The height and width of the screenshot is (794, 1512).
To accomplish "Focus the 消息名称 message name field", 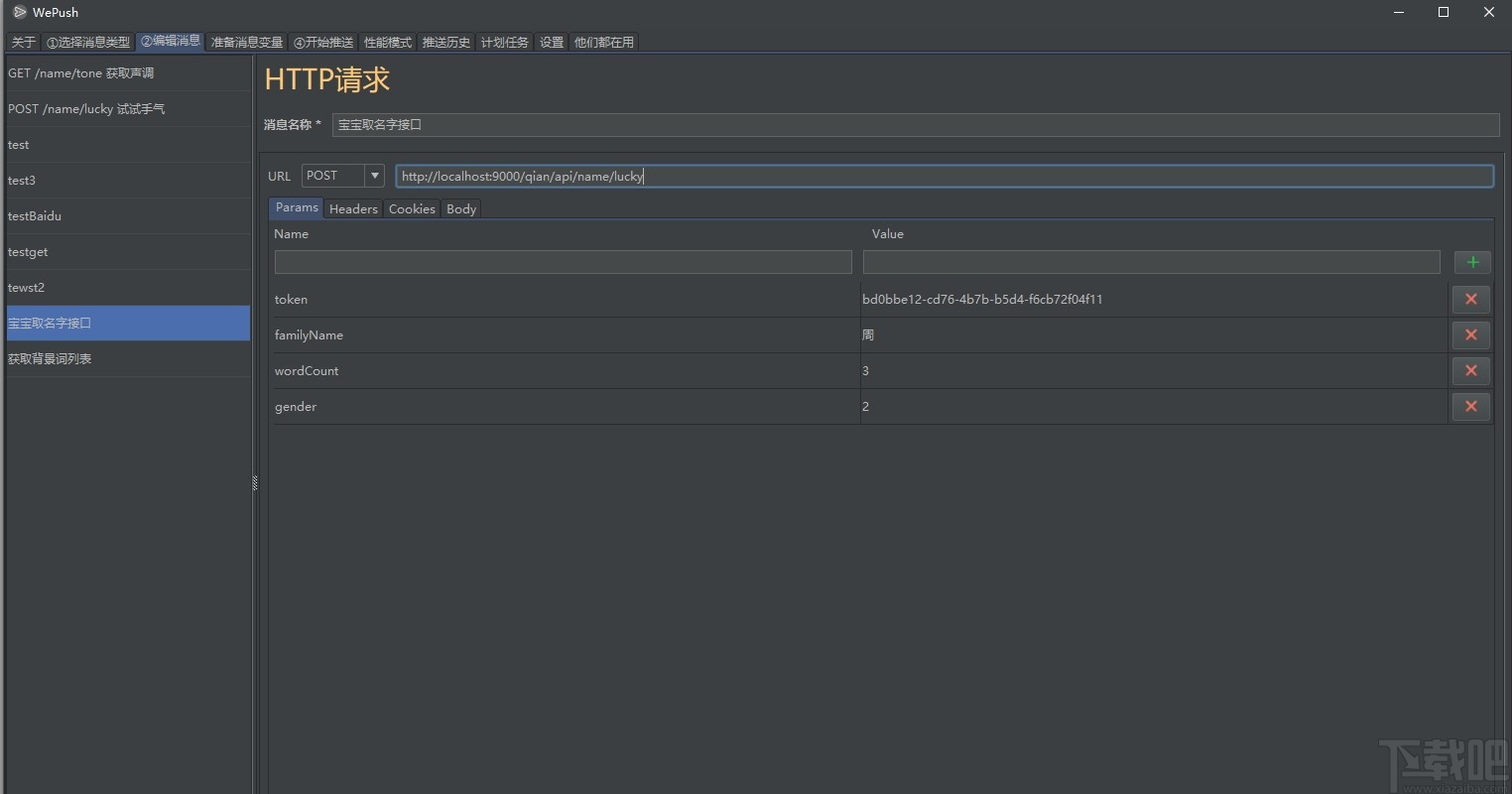I will (915, 125).
